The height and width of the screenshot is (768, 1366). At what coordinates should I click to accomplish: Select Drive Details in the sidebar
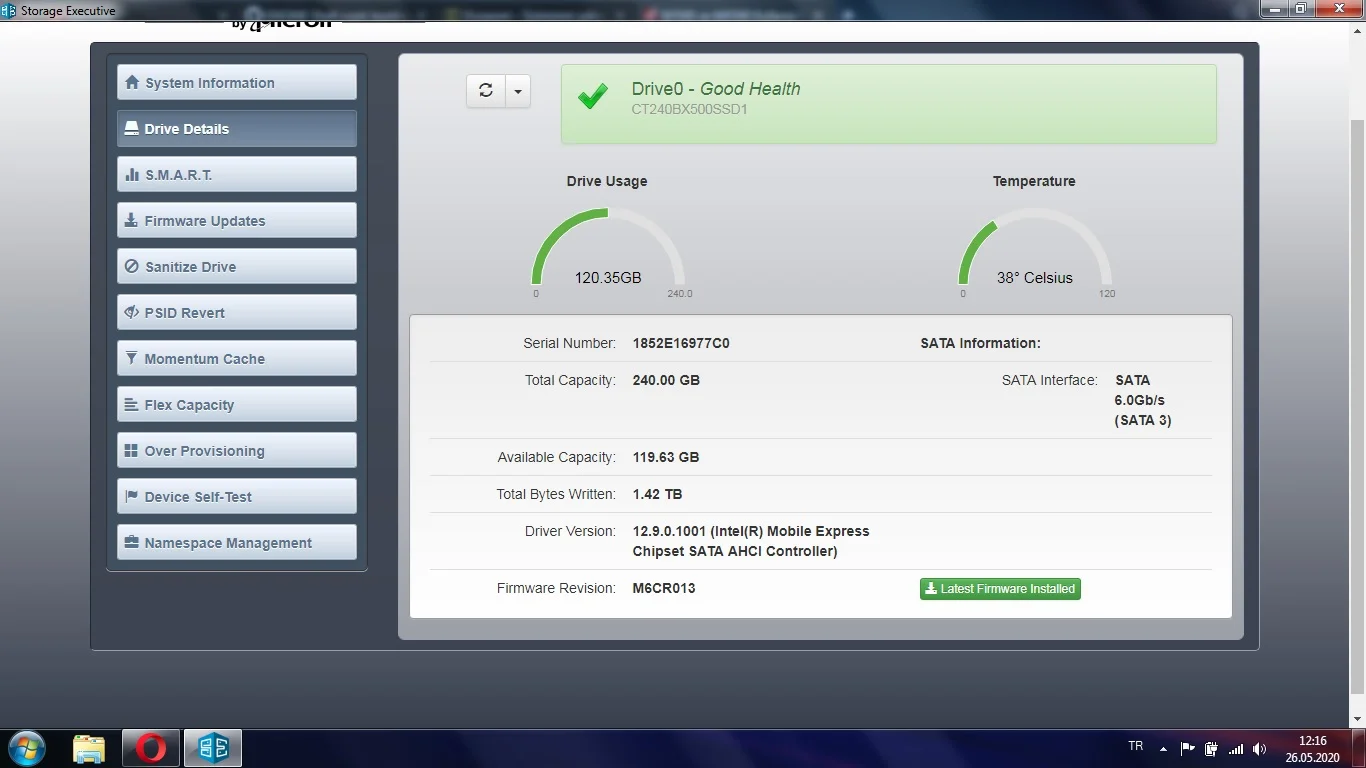tap(237, 129)
